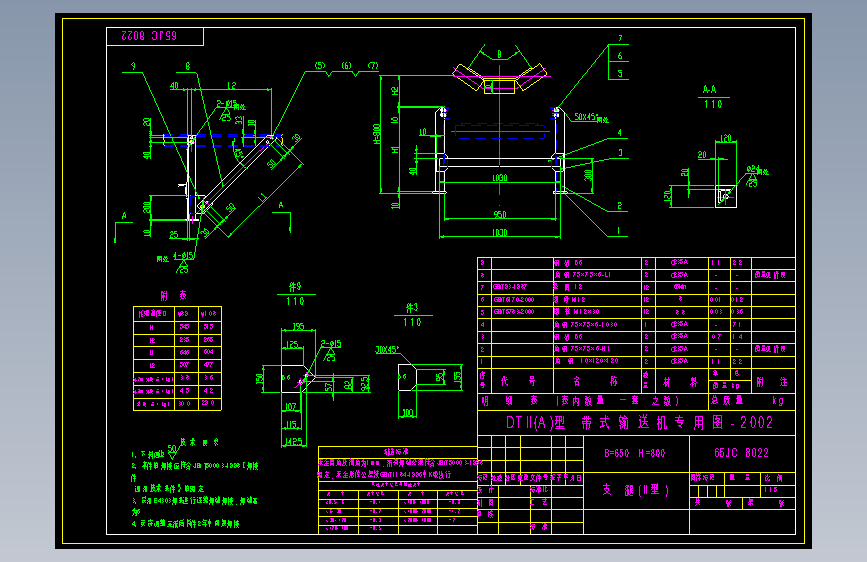Select the 950 dimension under the front view
The image size is (867, 562).
coord(500,214)
